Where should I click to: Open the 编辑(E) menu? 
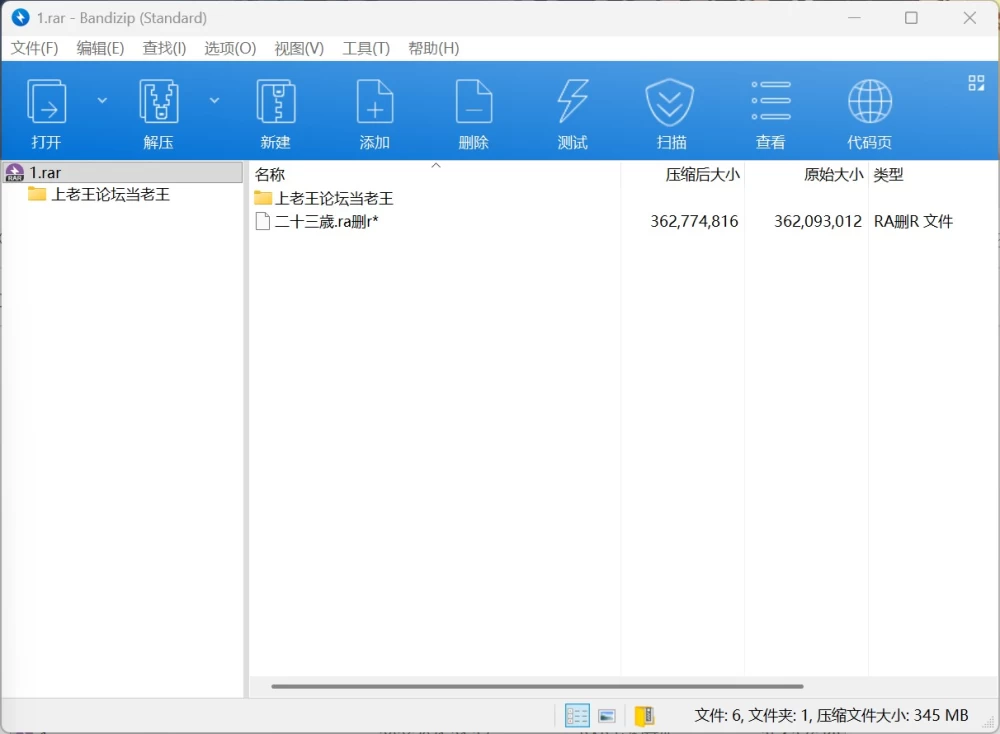100,48
